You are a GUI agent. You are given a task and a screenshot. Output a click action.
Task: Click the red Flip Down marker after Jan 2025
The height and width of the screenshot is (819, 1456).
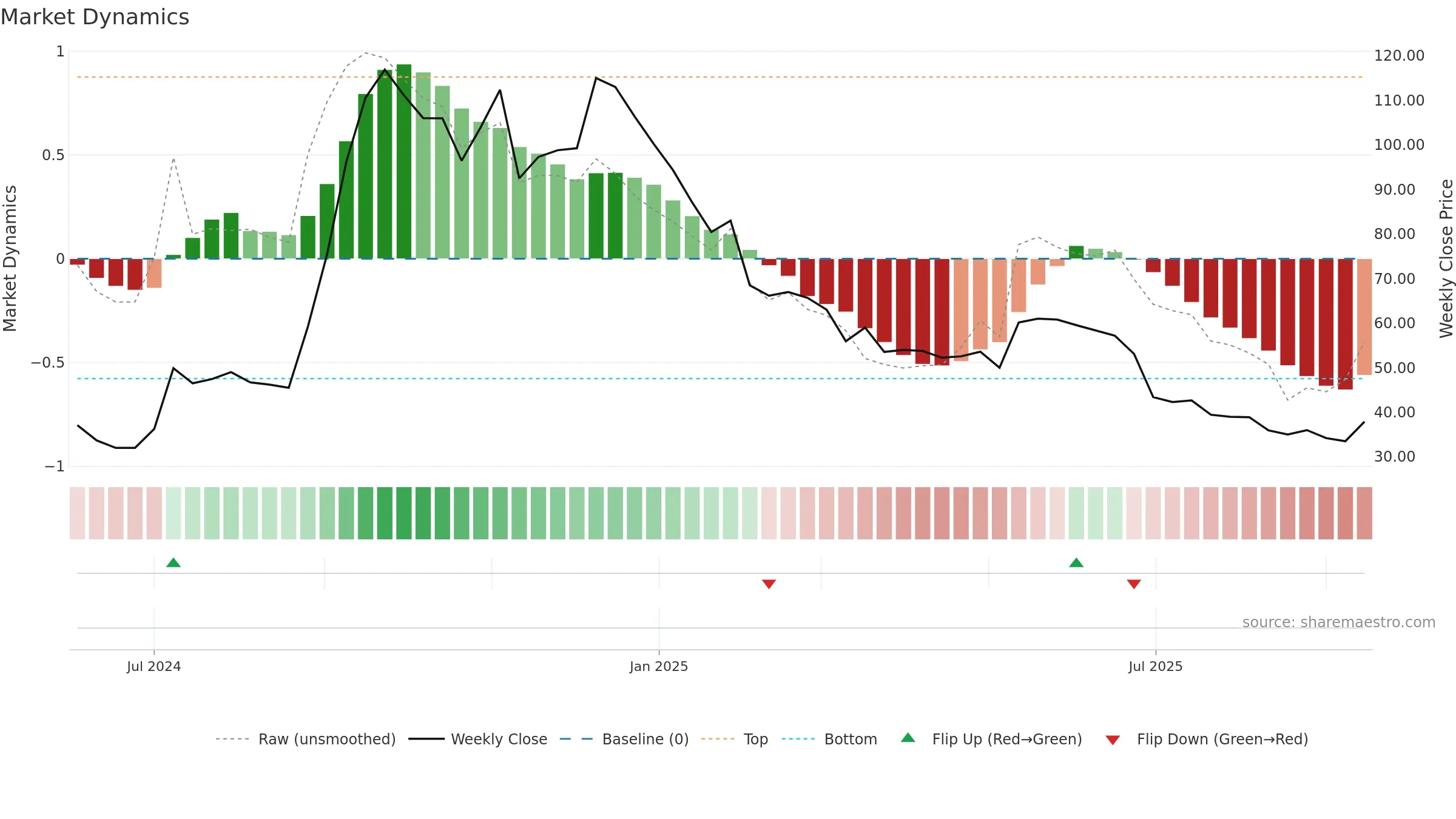(x=769, y=584)
